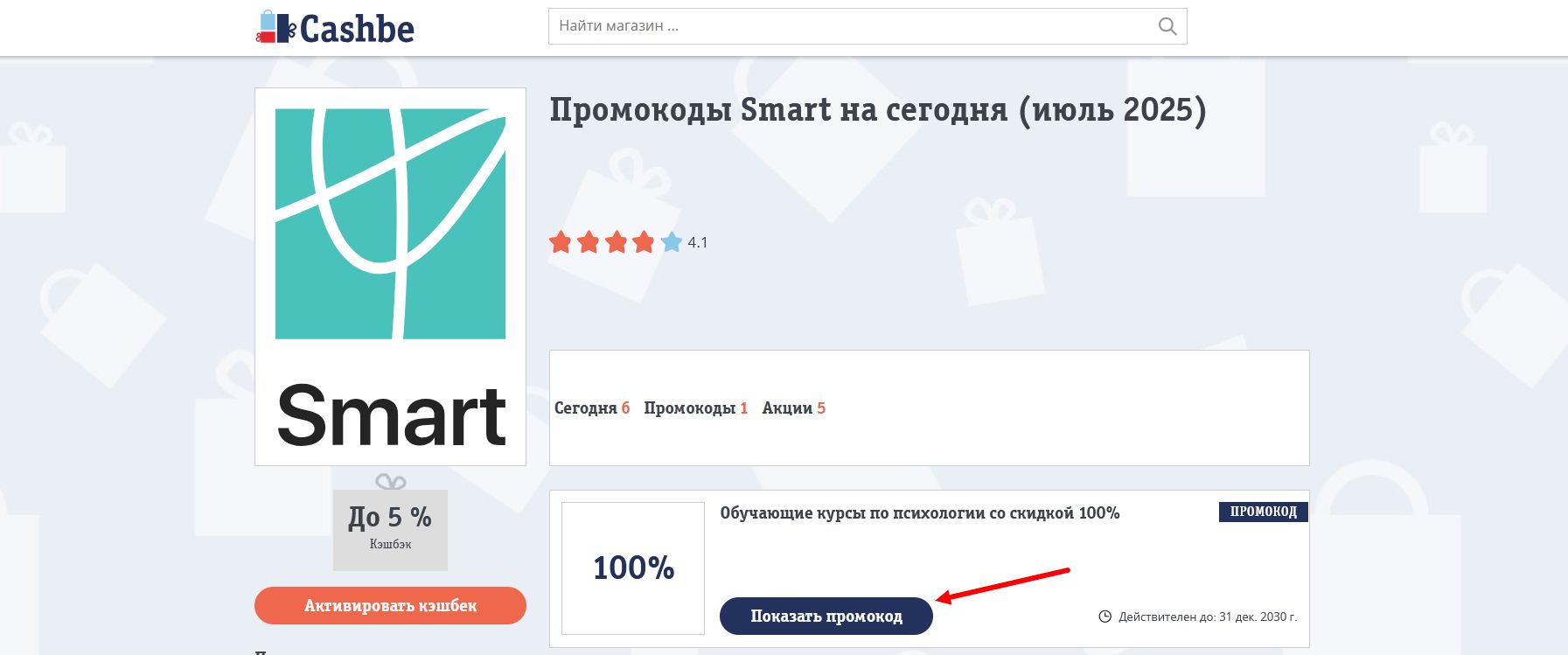Click the third red rating star
The height and width of the screenshot is (655, 1568).
pyautogui.click(x=617, y=241)
